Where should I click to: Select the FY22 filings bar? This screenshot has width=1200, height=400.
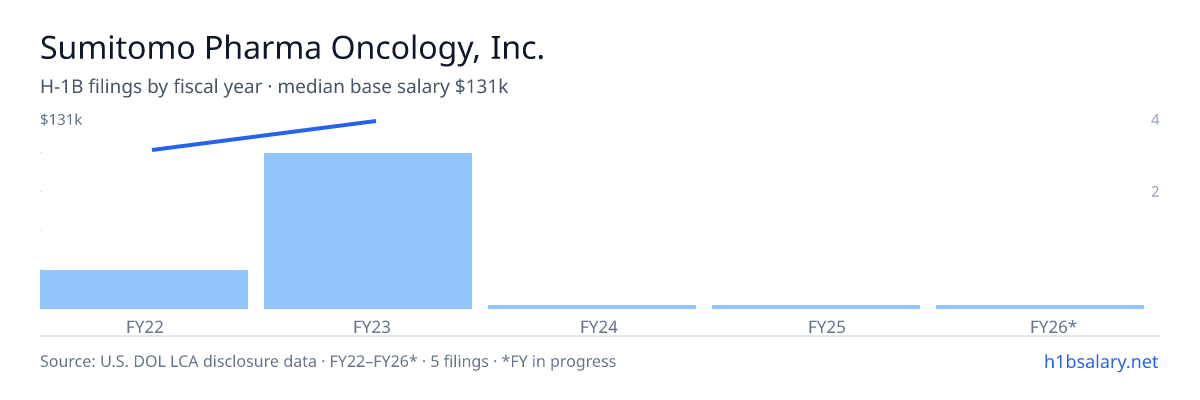coord(144,289)
